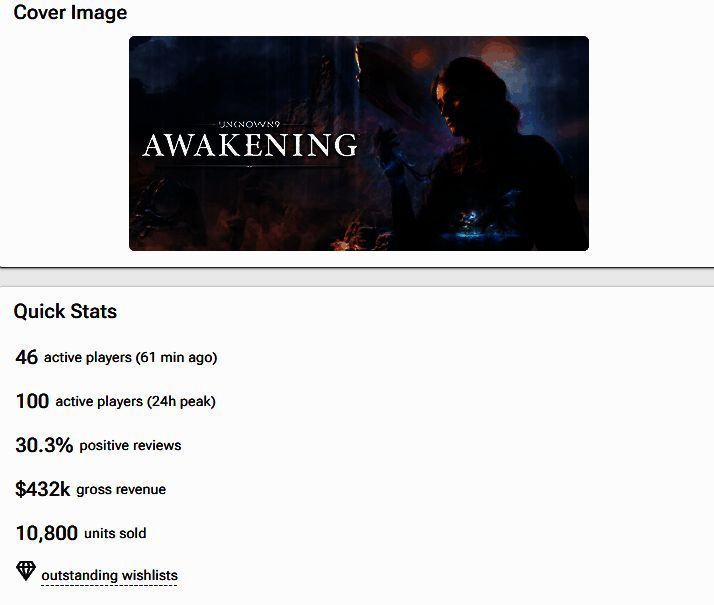Click the 'positive reviews' label
This screenshot has width=714, height=605.
coord(130,446)
